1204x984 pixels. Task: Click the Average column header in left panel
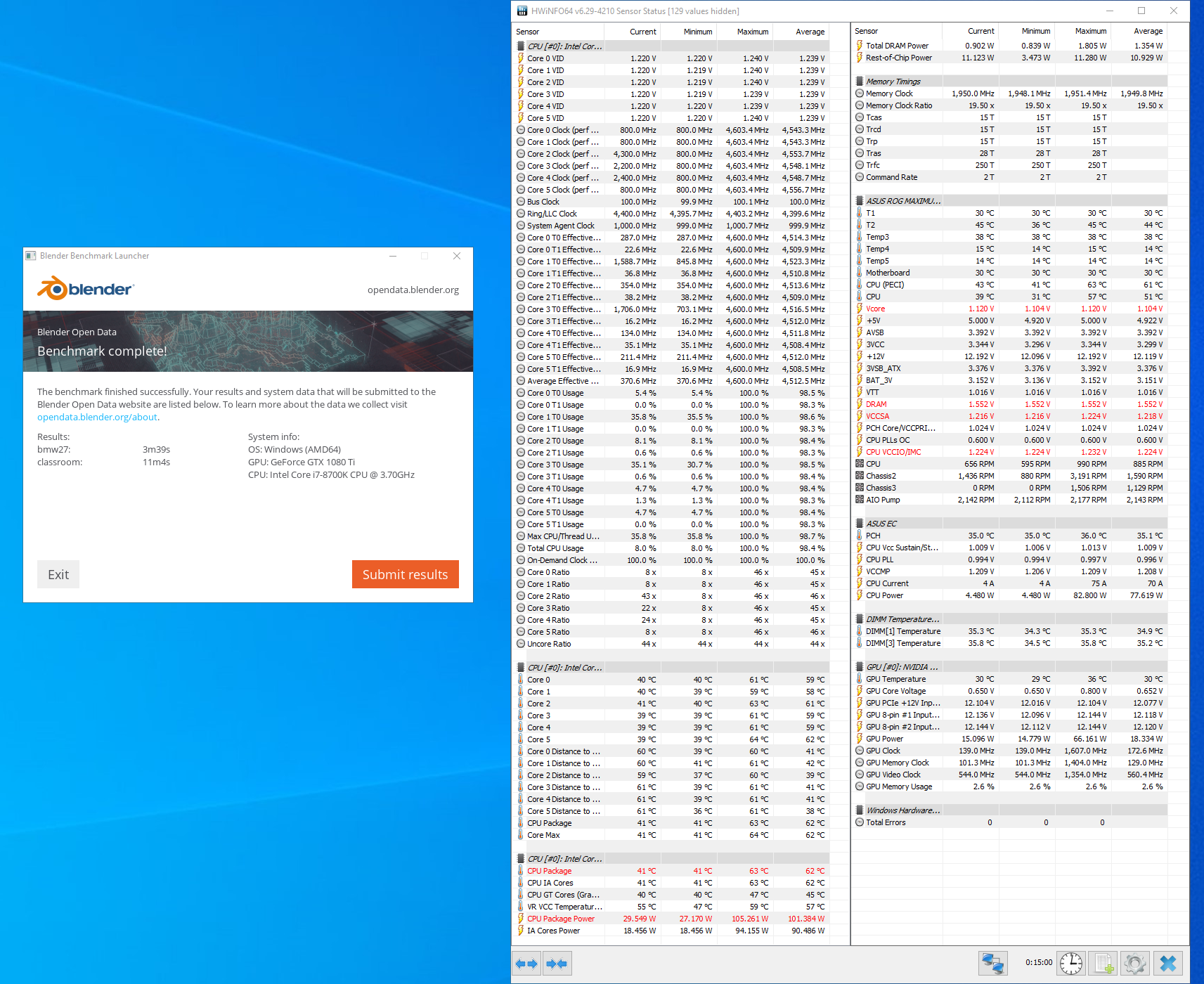801,32
